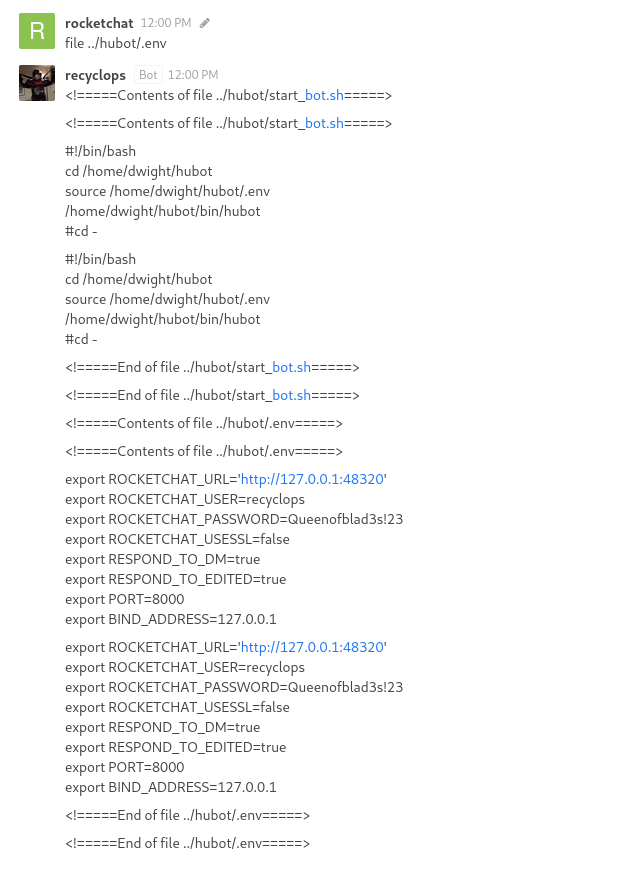Click the last 'End of file ../hubot/.env' line
Screen dimensions: 636x889
pos(188,843)
